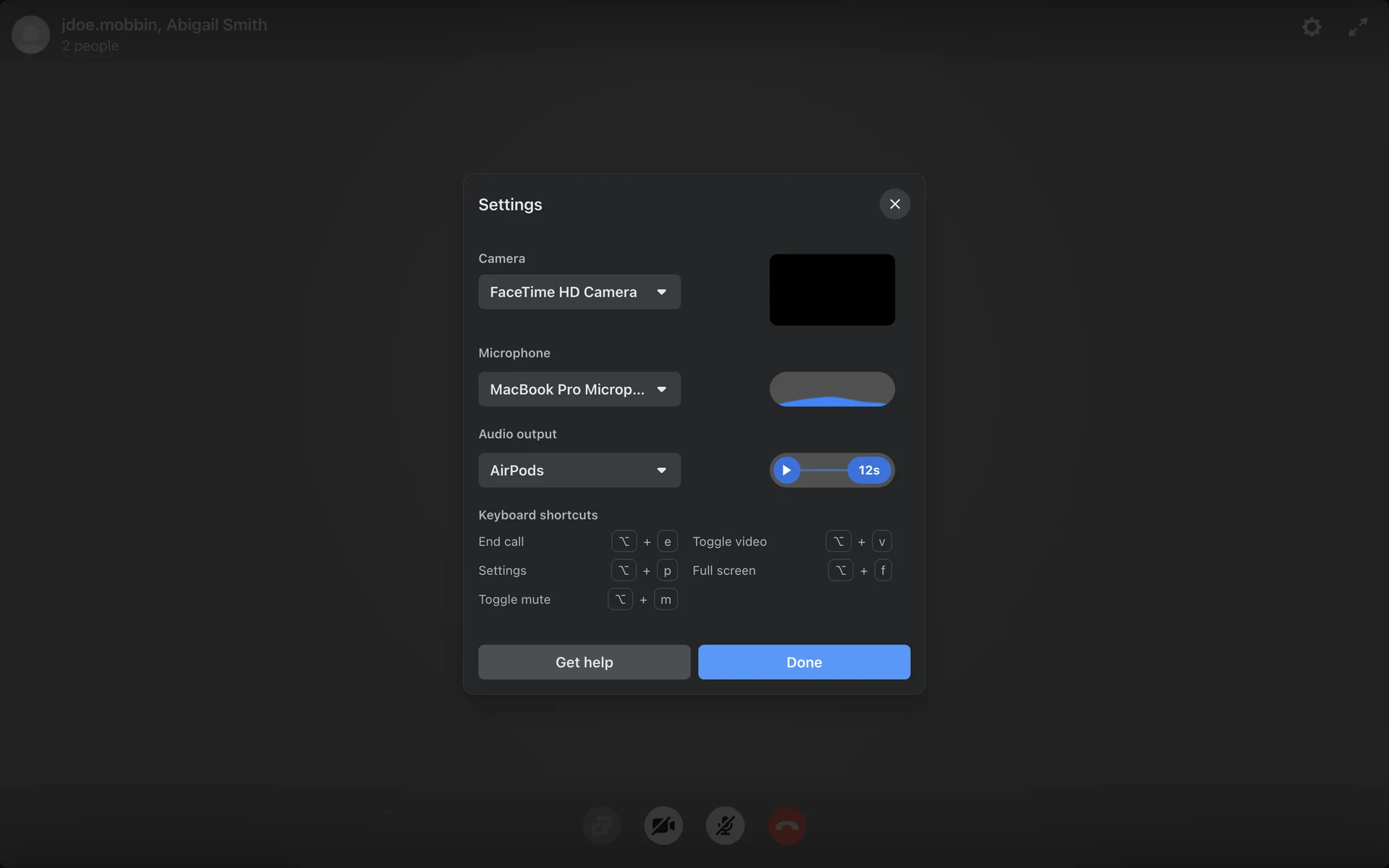Play the audio output test sound

(786, 470)
